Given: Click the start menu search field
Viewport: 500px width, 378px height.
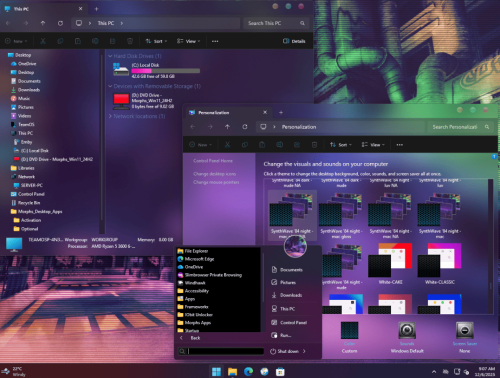Looking at the screenshot, I should click(221, 351).
